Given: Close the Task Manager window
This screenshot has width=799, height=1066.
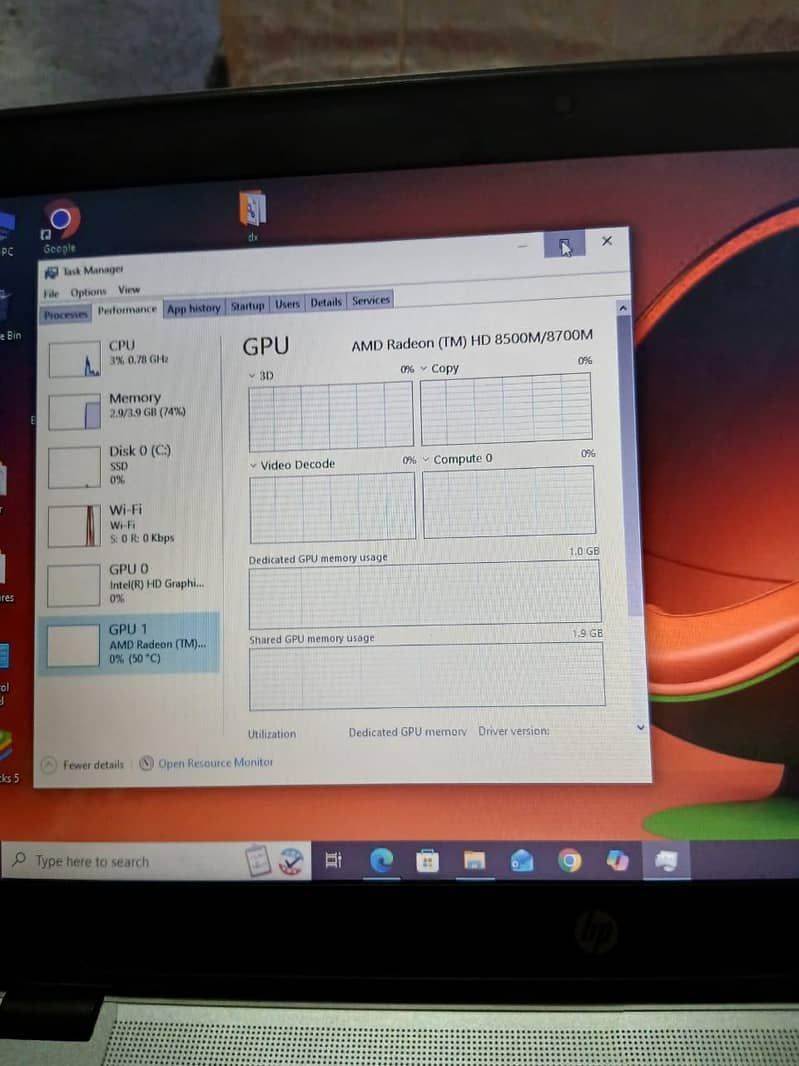Looking at the screenshot, I should (607, 241).
